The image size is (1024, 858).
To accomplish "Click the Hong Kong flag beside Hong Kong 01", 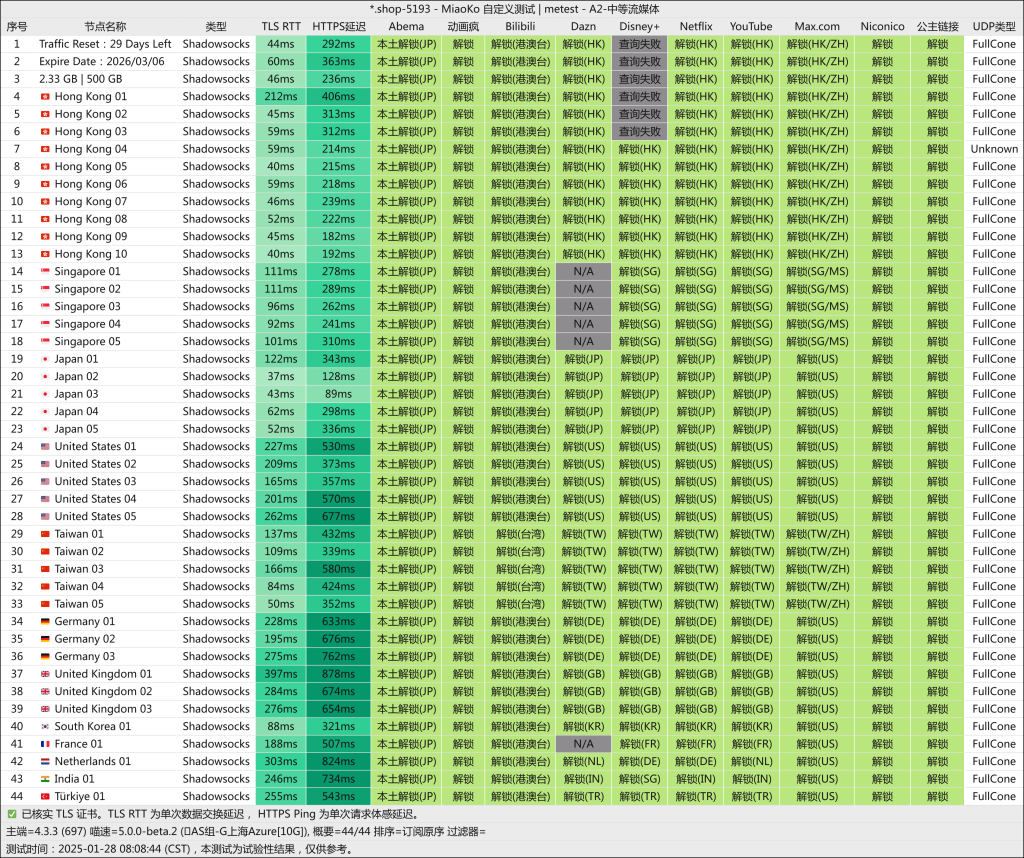I will point(45,97).
